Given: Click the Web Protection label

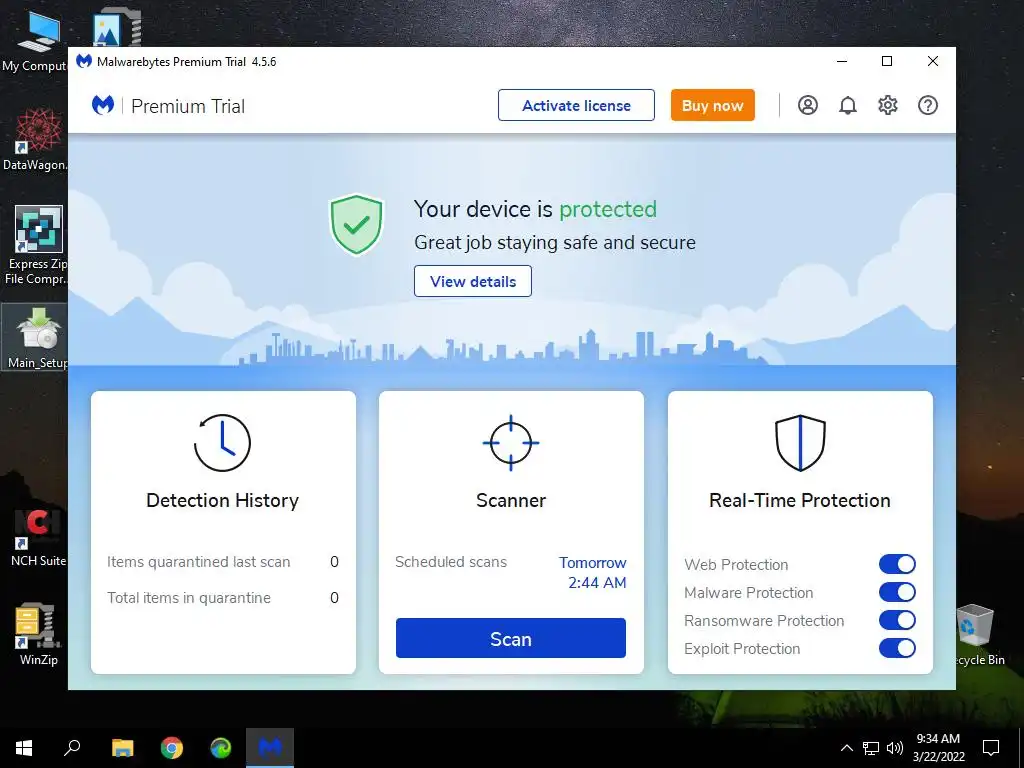Looking at the screenshot, I should click(x=736, y=564).
